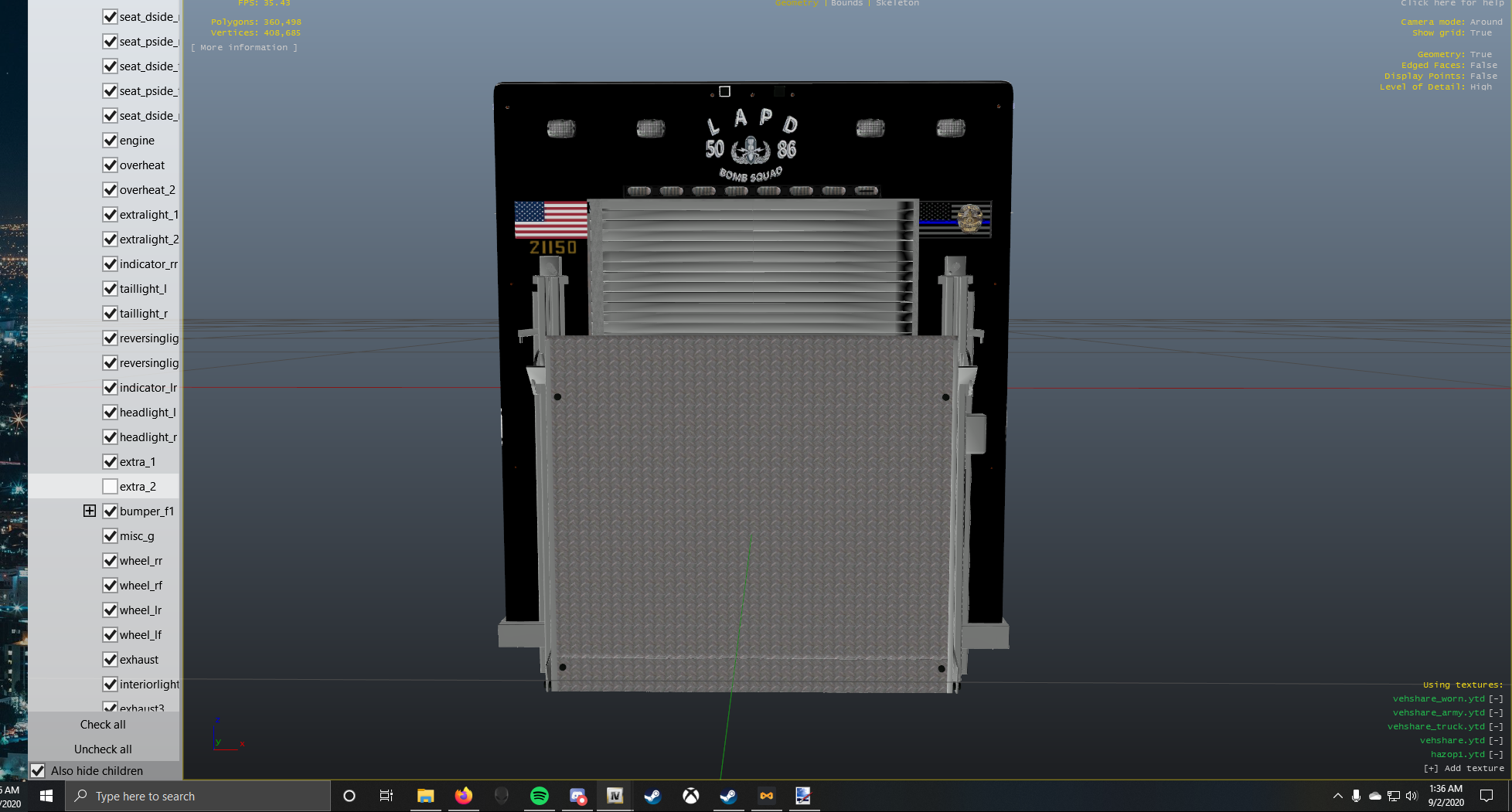Expand More information stats panel
This screenshot has height=812, width=1512.
(x=244, y=48)
